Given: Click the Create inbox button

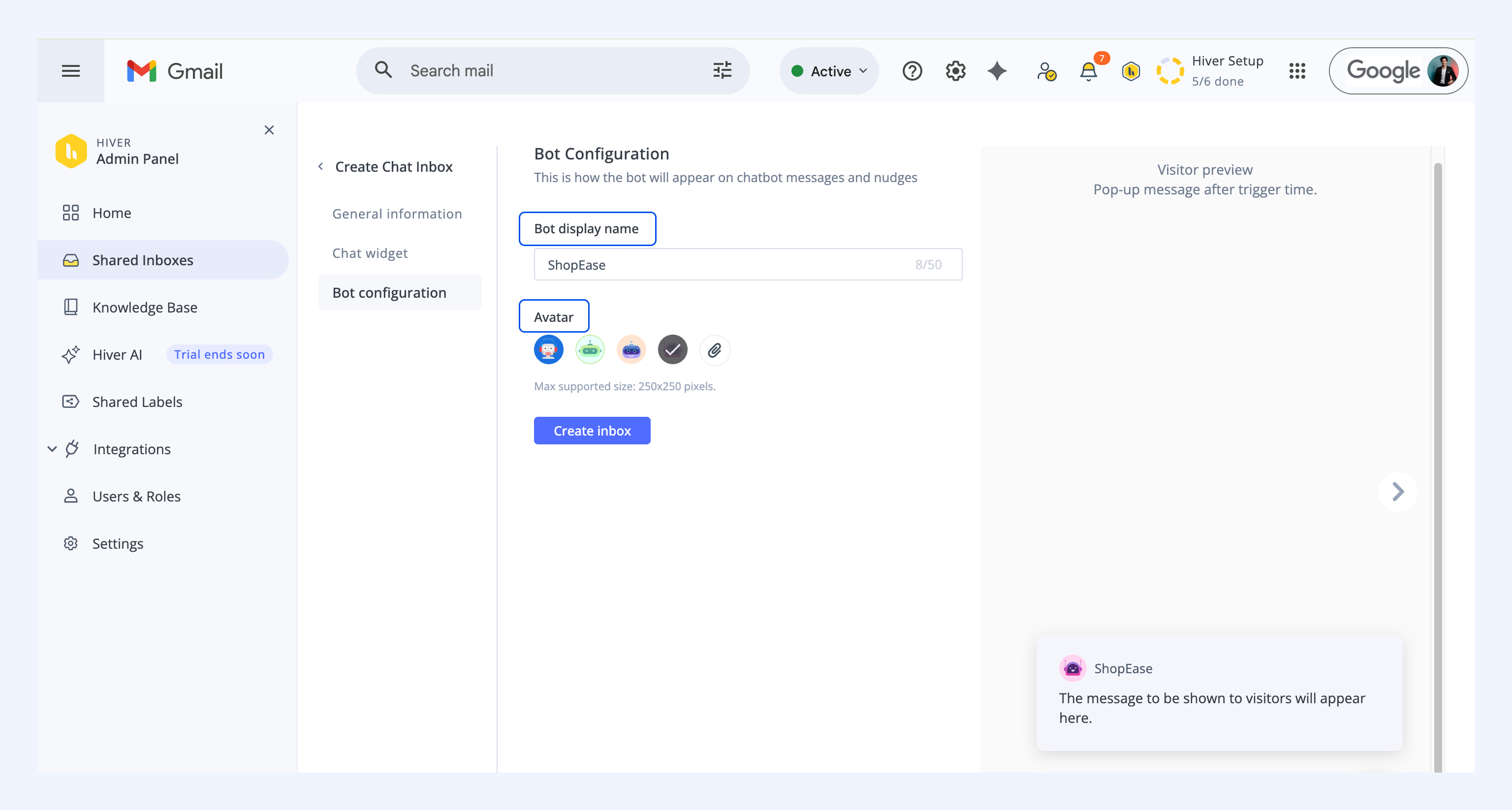Looking at the screenshot, I should [592, 431].
